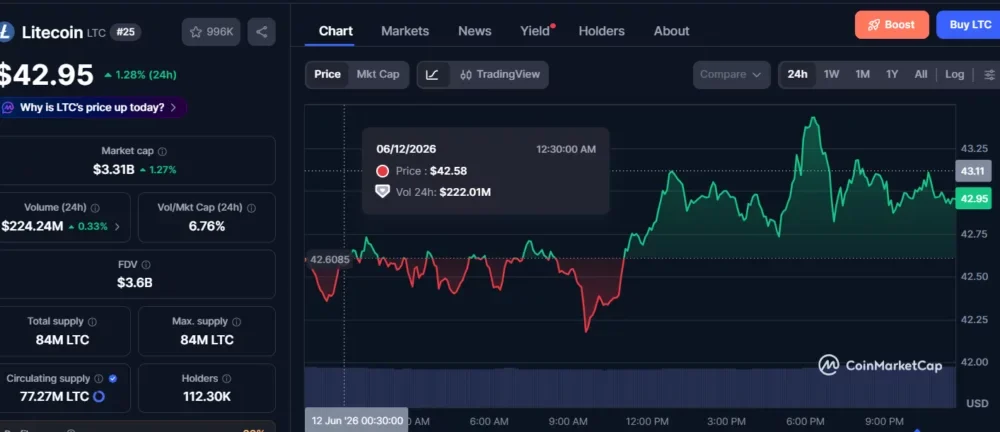Viewport: 1000px width, 432px height.
Task: Switch to TradingView candlestick chart
Action: click(499, 75)
